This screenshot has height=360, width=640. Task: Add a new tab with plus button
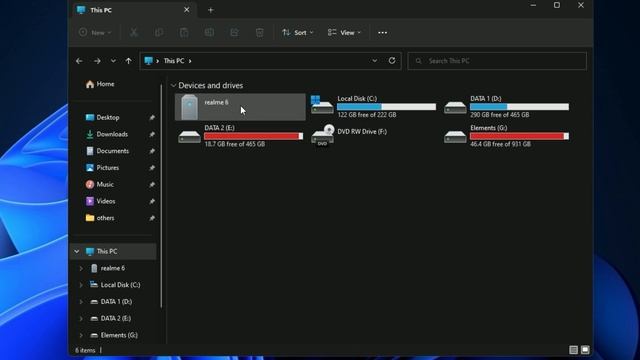211,10
